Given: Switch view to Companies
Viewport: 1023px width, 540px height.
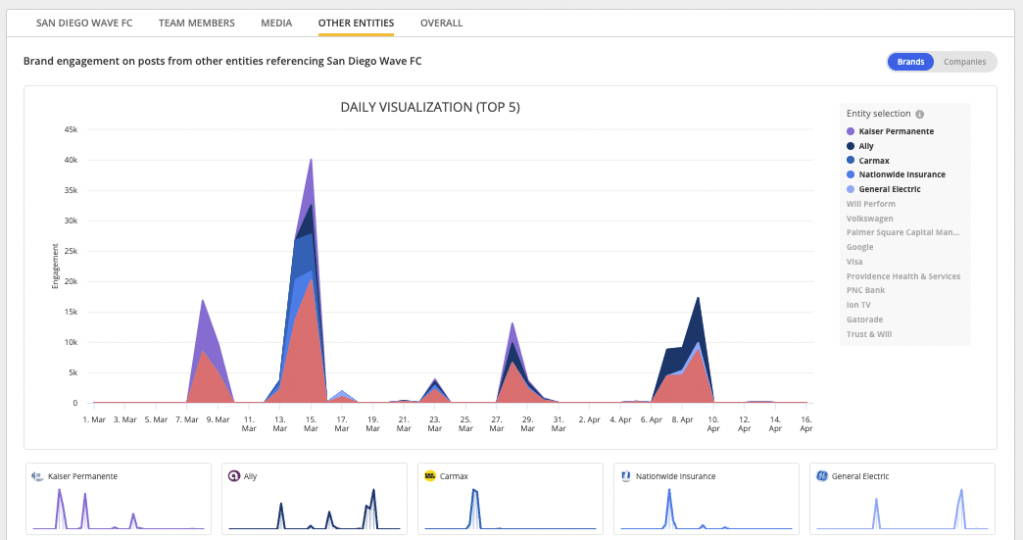Looking at the screenshot, I should [964, 62].
